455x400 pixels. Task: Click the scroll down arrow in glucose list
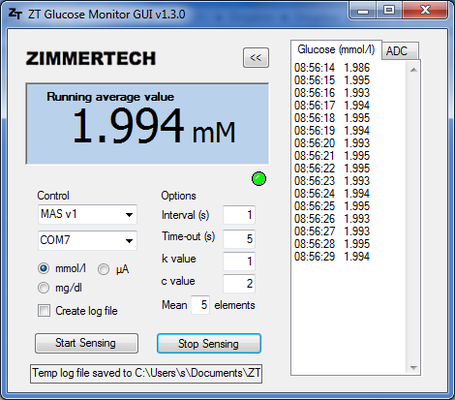pyautogui.click(x=414, y=367)
